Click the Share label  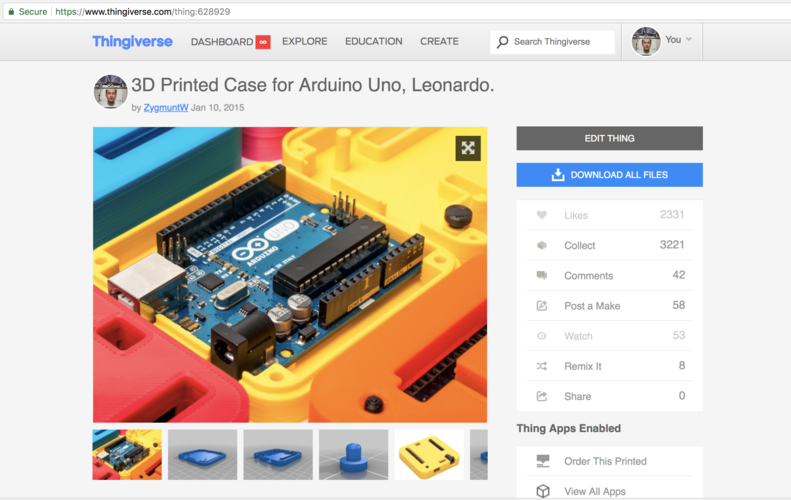[578, 397]
